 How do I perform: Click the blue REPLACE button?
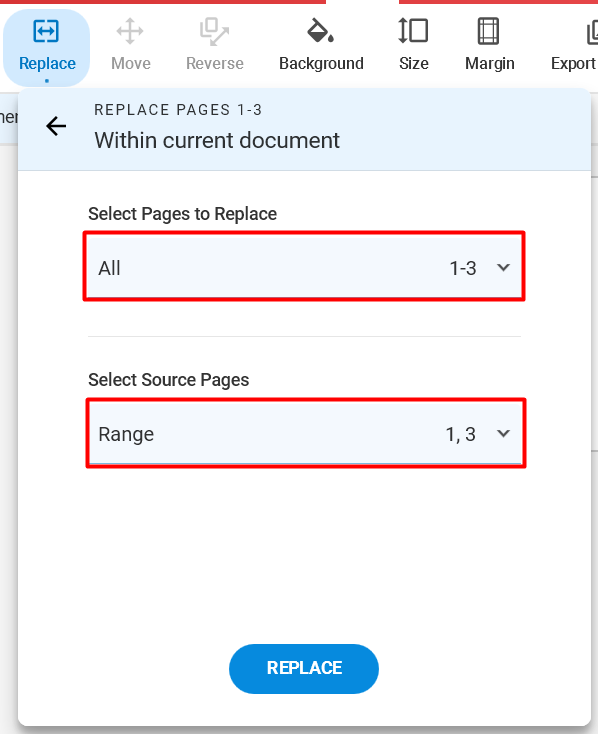pos(304,668)
